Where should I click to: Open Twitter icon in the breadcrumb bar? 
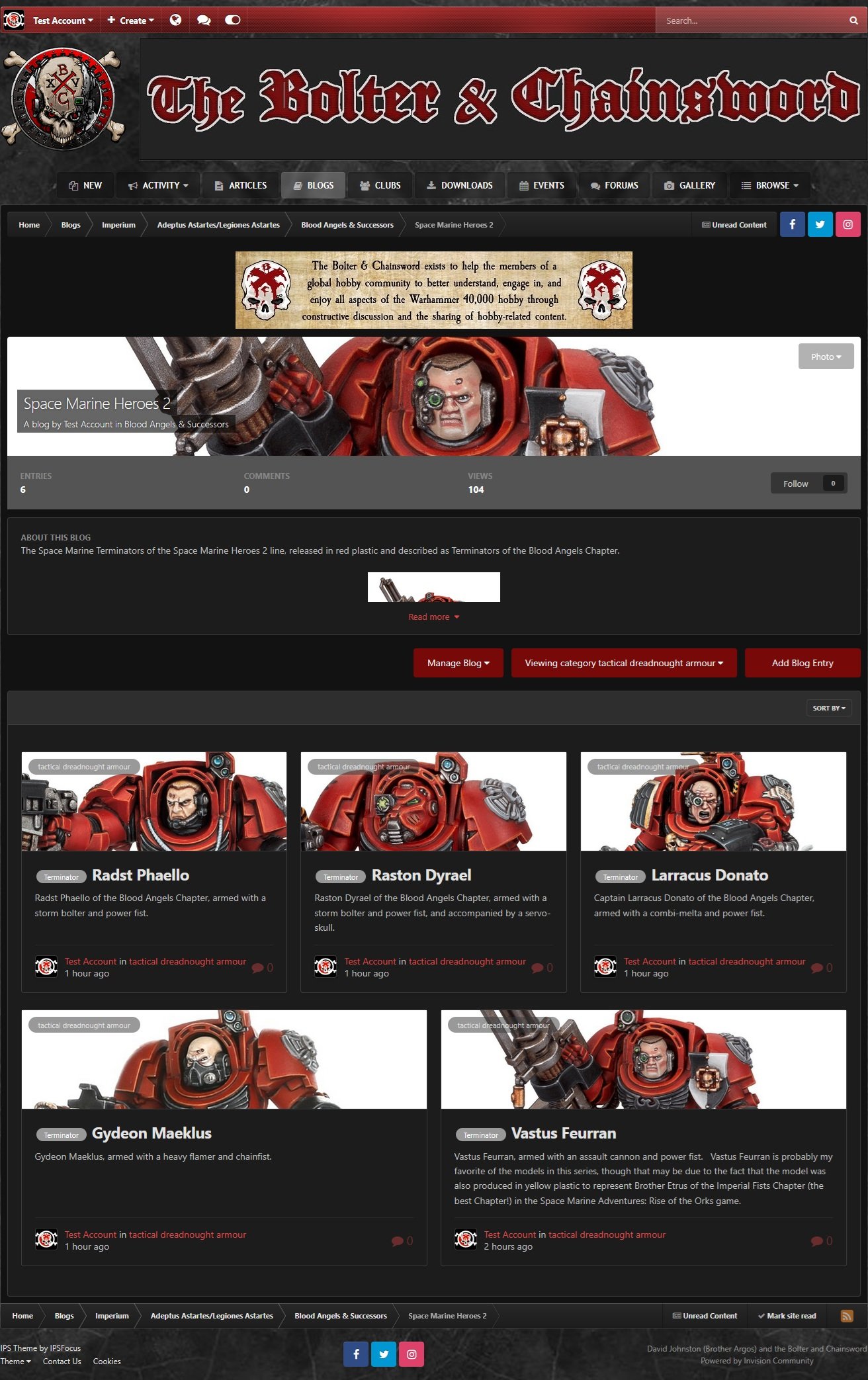[820, 225]
